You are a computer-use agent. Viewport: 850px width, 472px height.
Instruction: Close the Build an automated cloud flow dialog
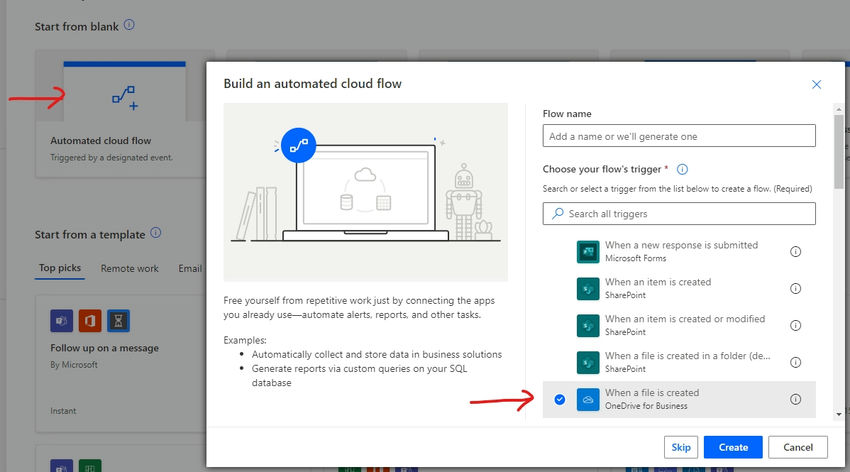(x=817, y=85)
